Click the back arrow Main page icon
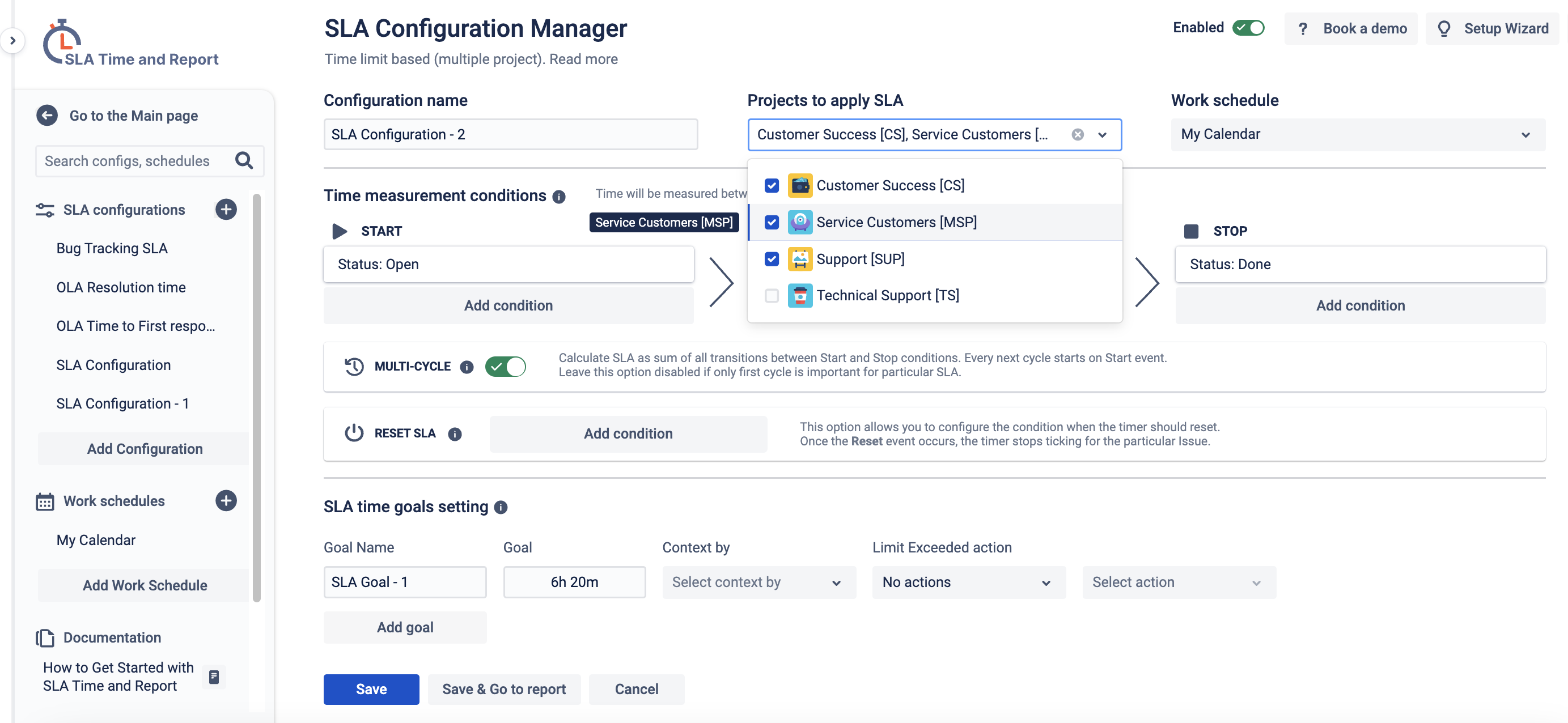The width and height of the screenshot is (1568, 723). click(x=47, y=116)
